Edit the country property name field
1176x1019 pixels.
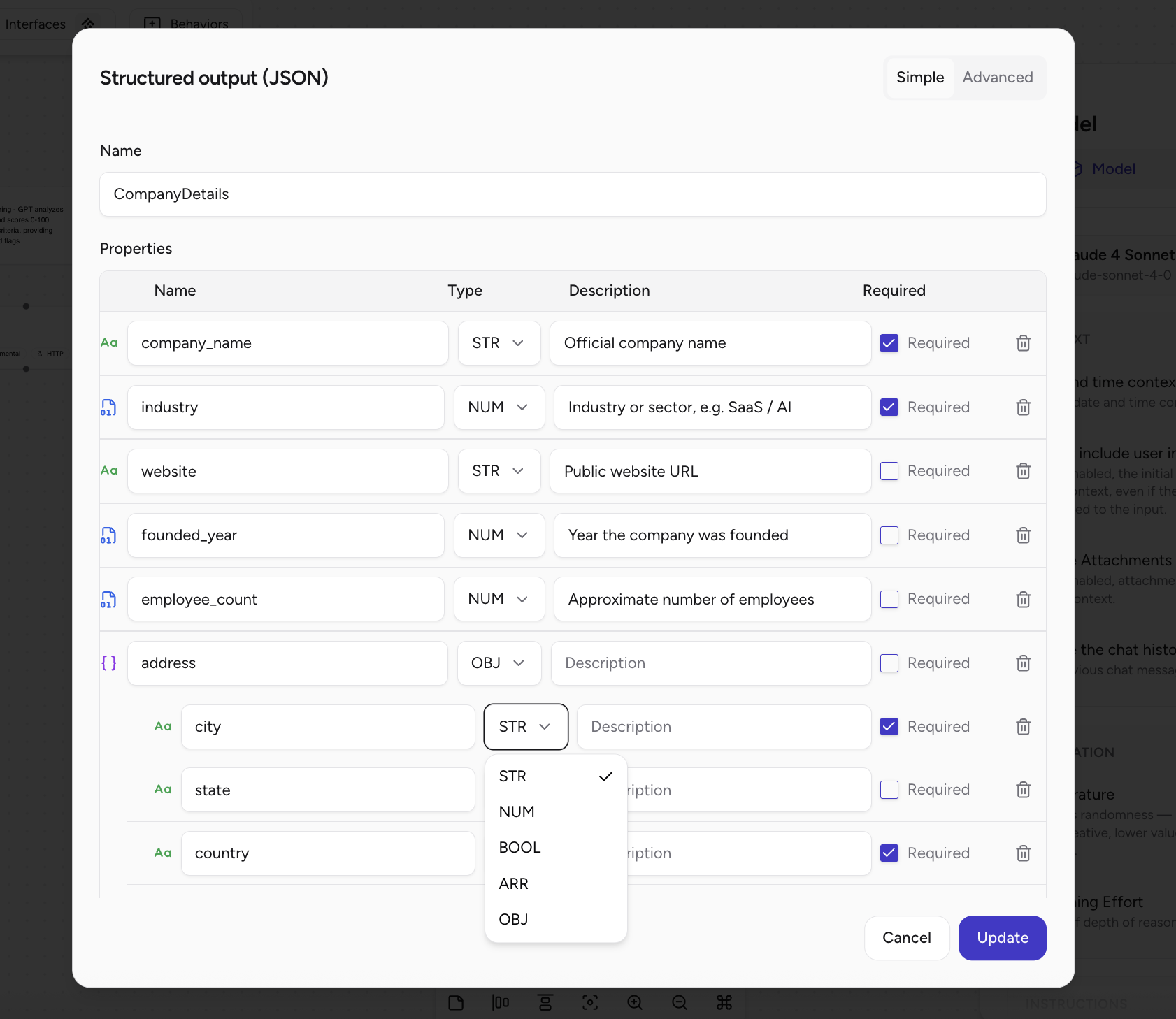click(x=328, y=853)
